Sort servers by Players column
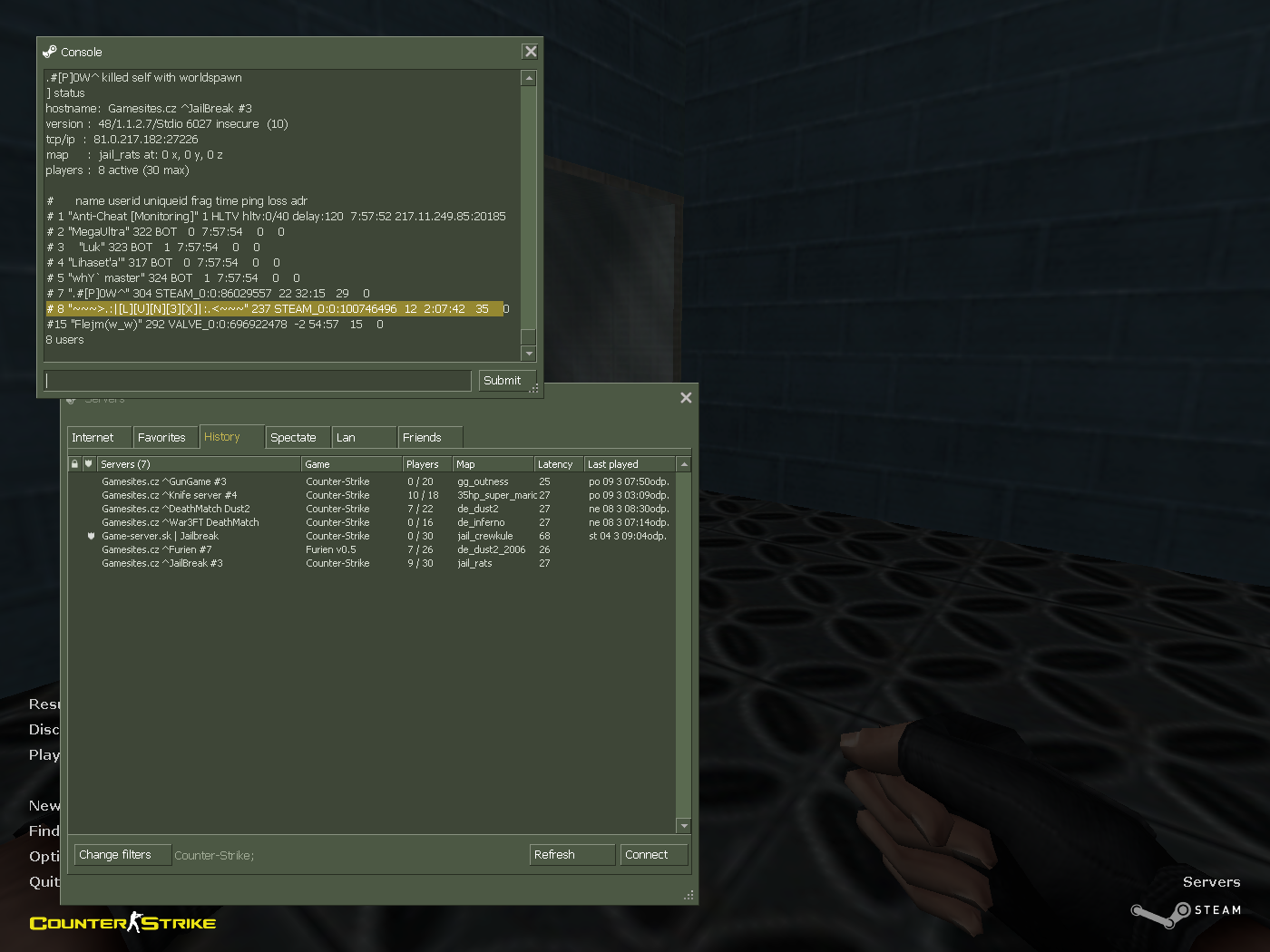 [x=425, y=464]
